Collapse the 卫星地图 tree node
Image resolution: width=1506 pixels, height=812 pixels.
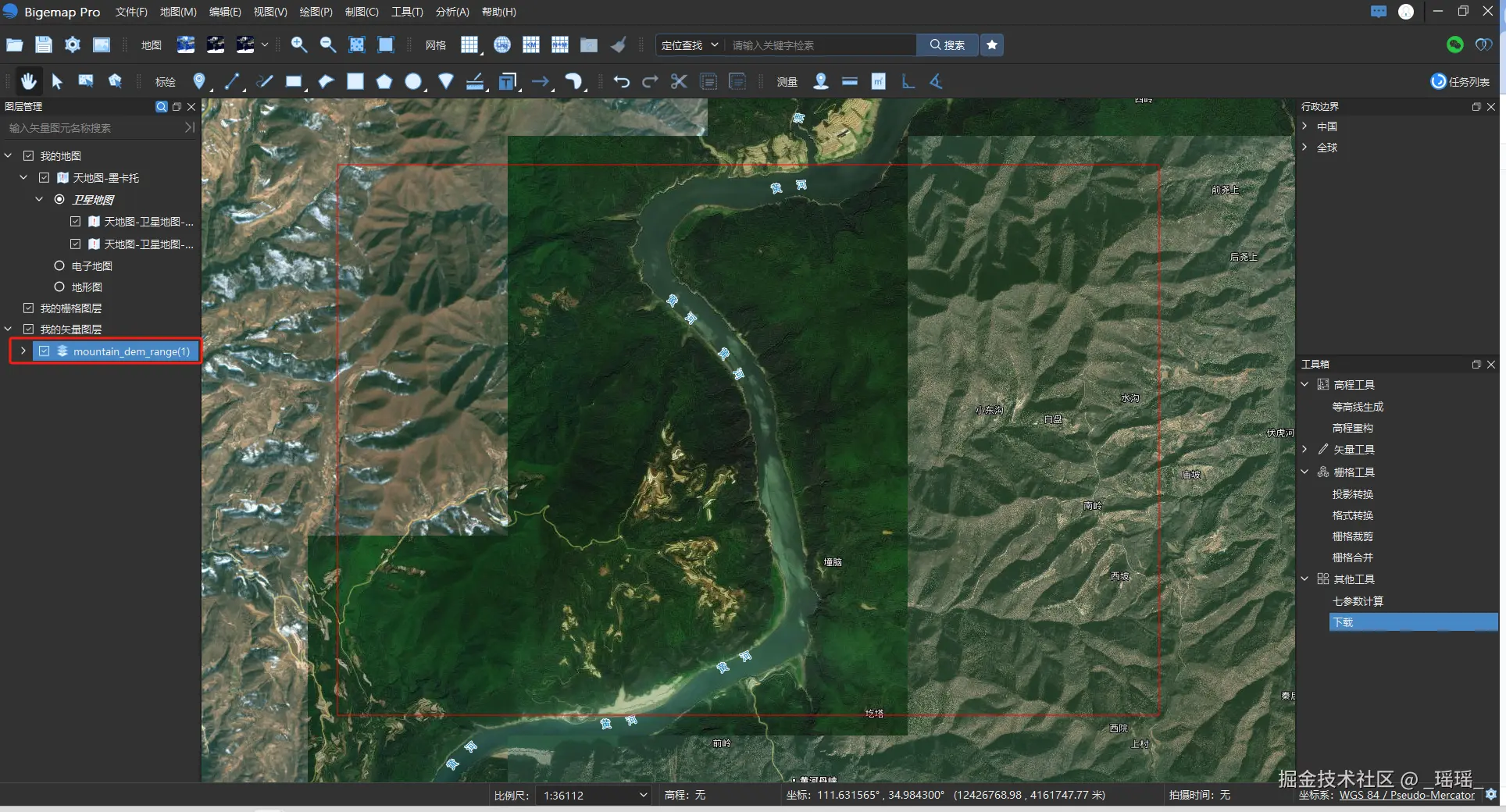(39, 200)
